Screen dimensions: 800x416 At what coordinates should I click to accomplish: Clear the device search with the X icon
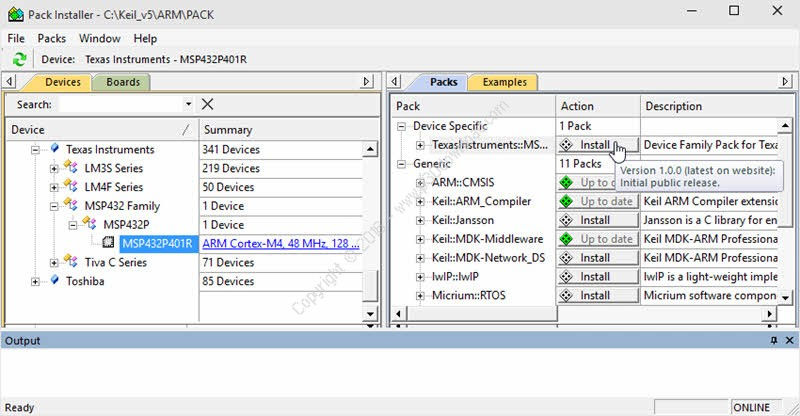point(207,104)
